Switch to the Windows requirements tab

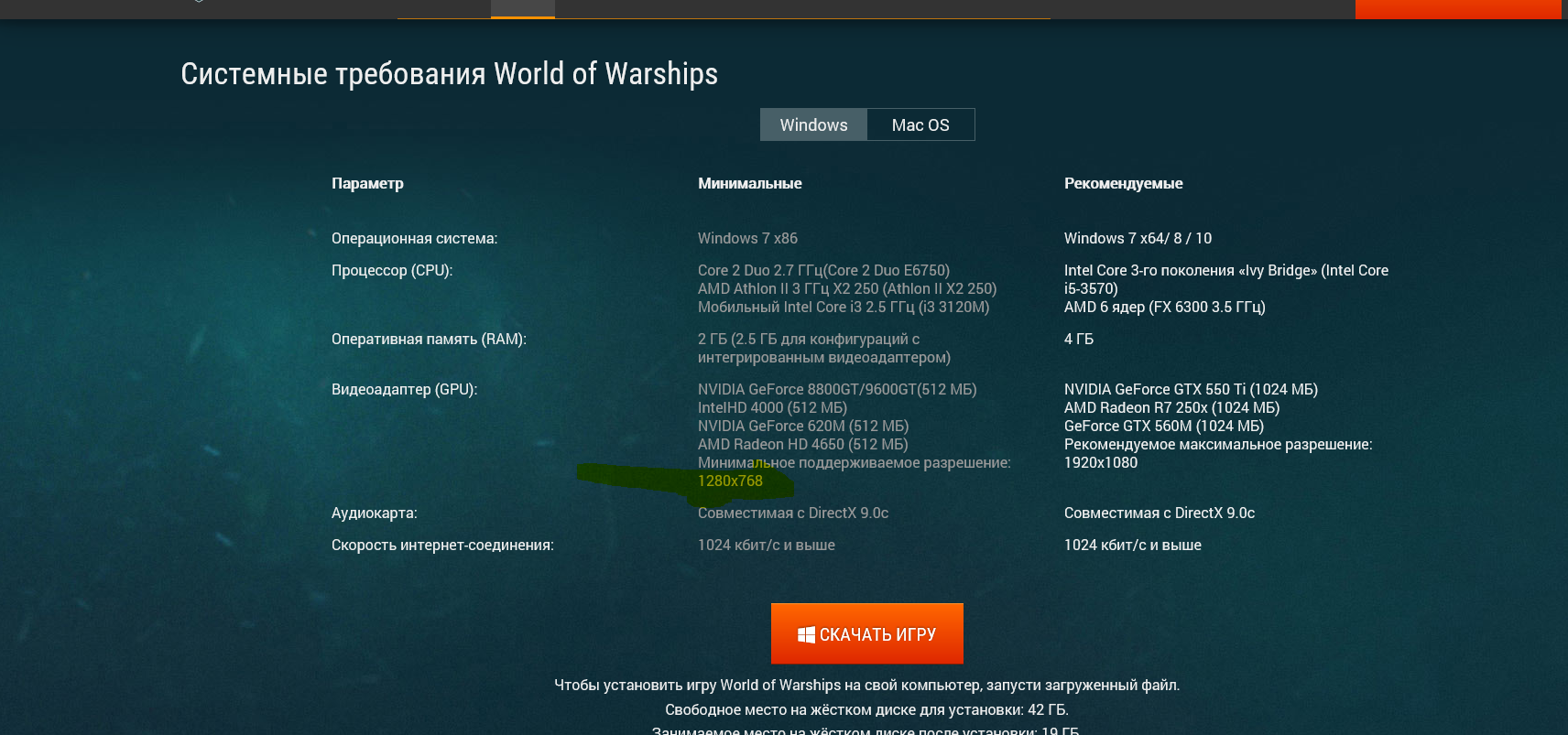click(x=813, y=124)
